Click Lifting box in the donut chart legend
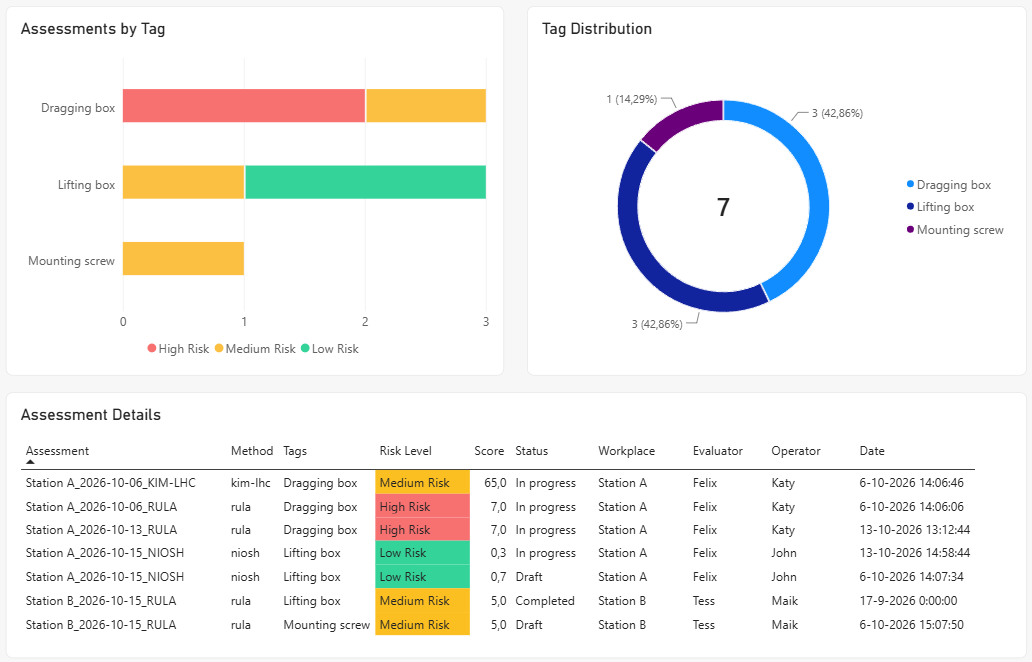The height and width of the screenshot is (662, 1032). click(x=940, y=207)
